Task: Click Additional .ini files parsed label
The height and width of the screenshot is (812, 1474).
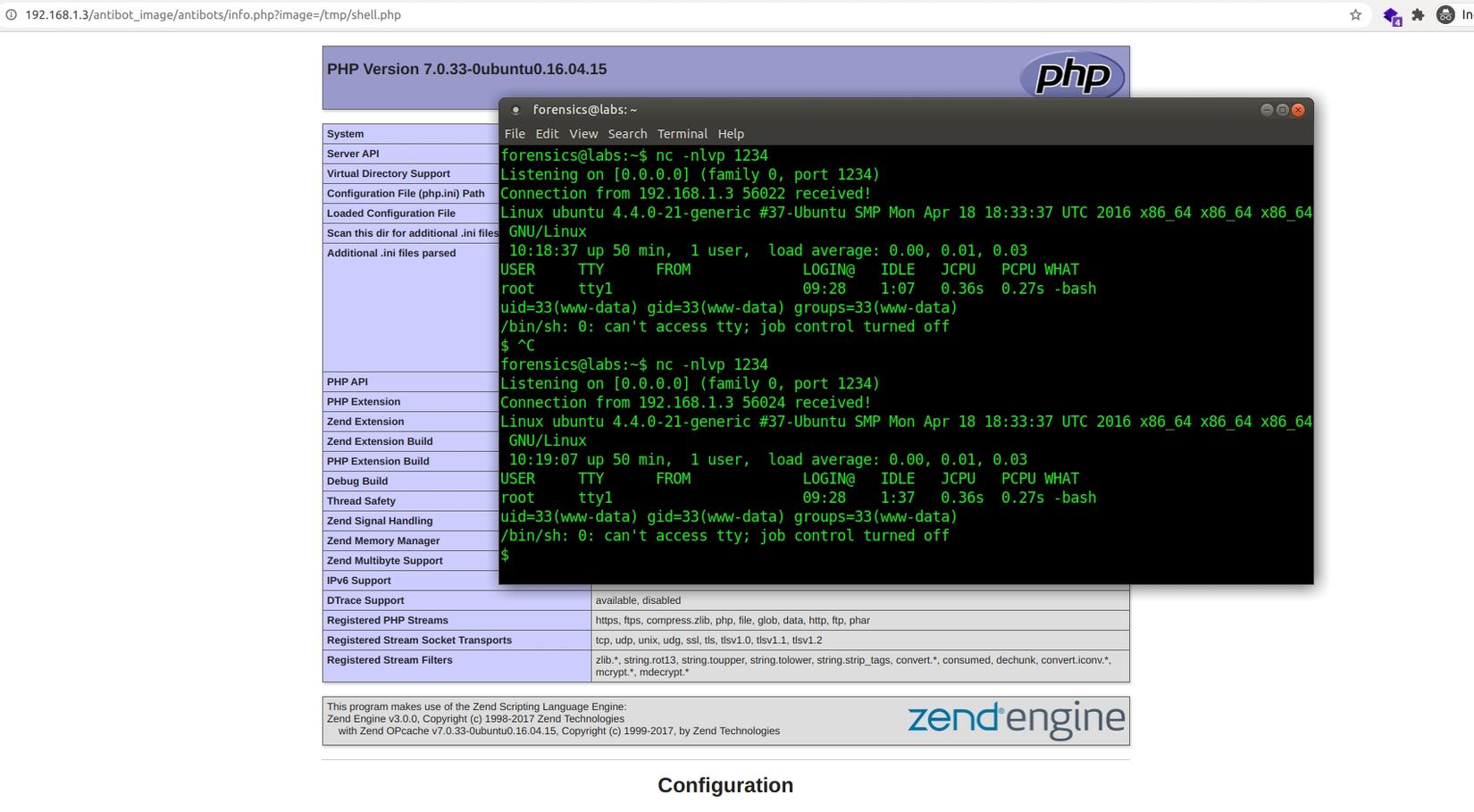Action: [391, 253]
